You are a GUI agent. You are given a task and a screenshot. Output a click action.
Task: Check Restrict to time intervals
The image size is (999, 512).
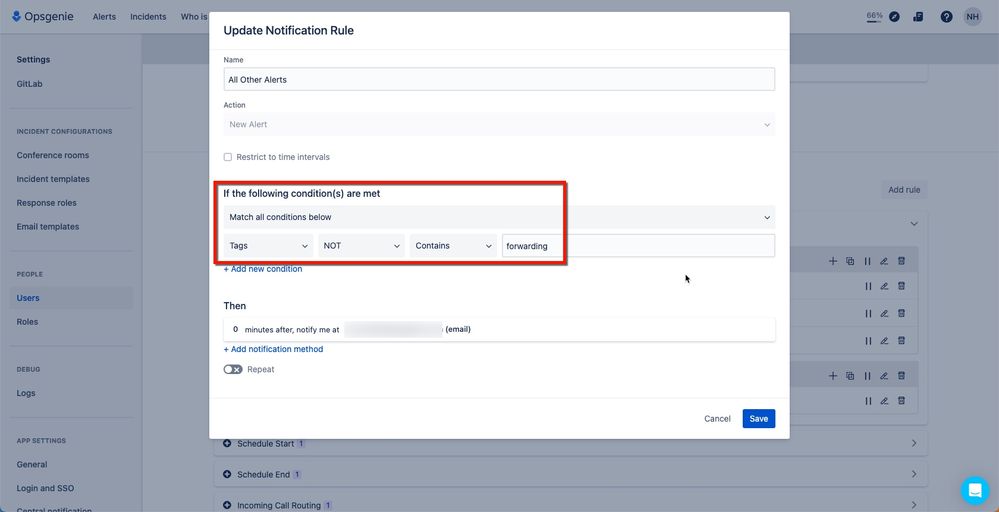click(x=227, y=157)
